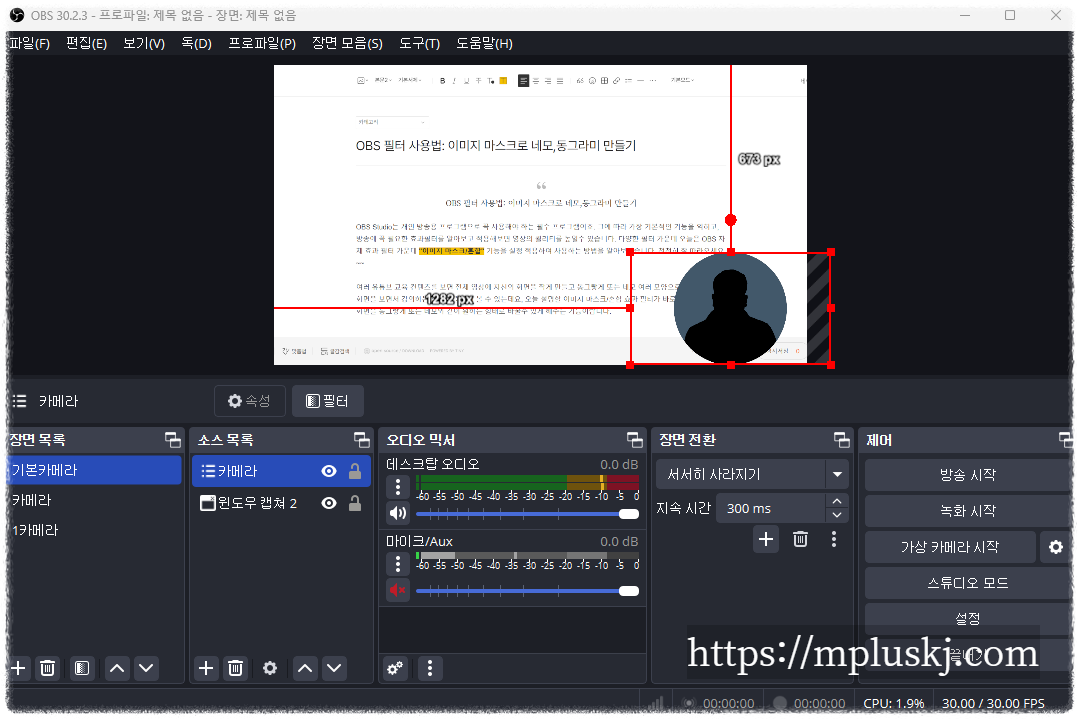Toggle visibility of 윈도우 캡쳐 2 source
1080x719 pixels.
[x=329, y=503]
